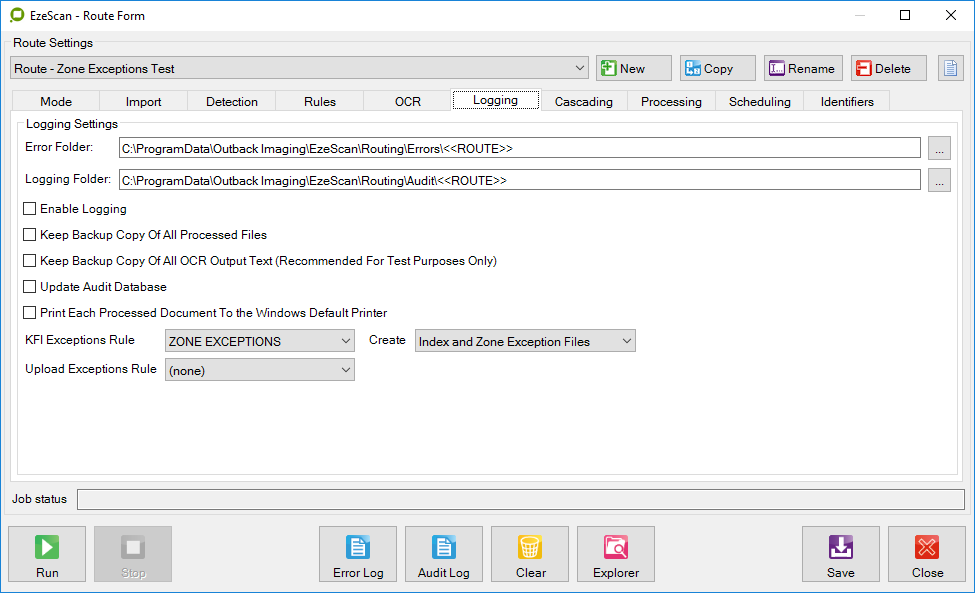Click into the Logging Folder path field

(519, 180)
